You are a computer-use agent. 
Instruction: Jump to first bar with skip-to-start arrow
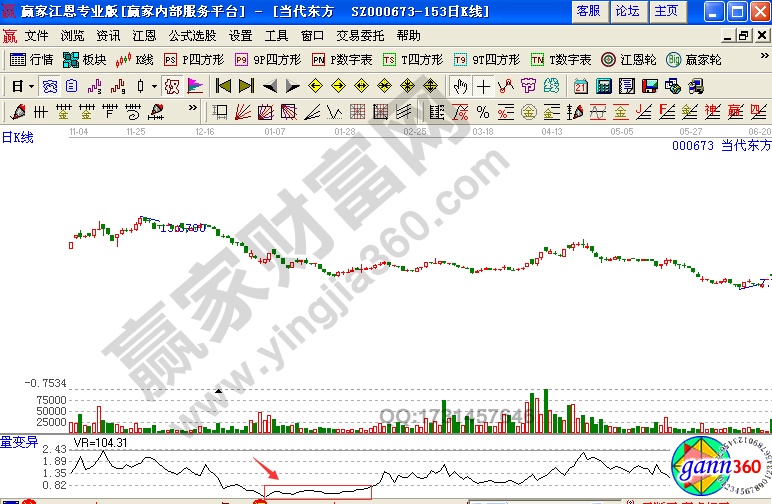223,86
